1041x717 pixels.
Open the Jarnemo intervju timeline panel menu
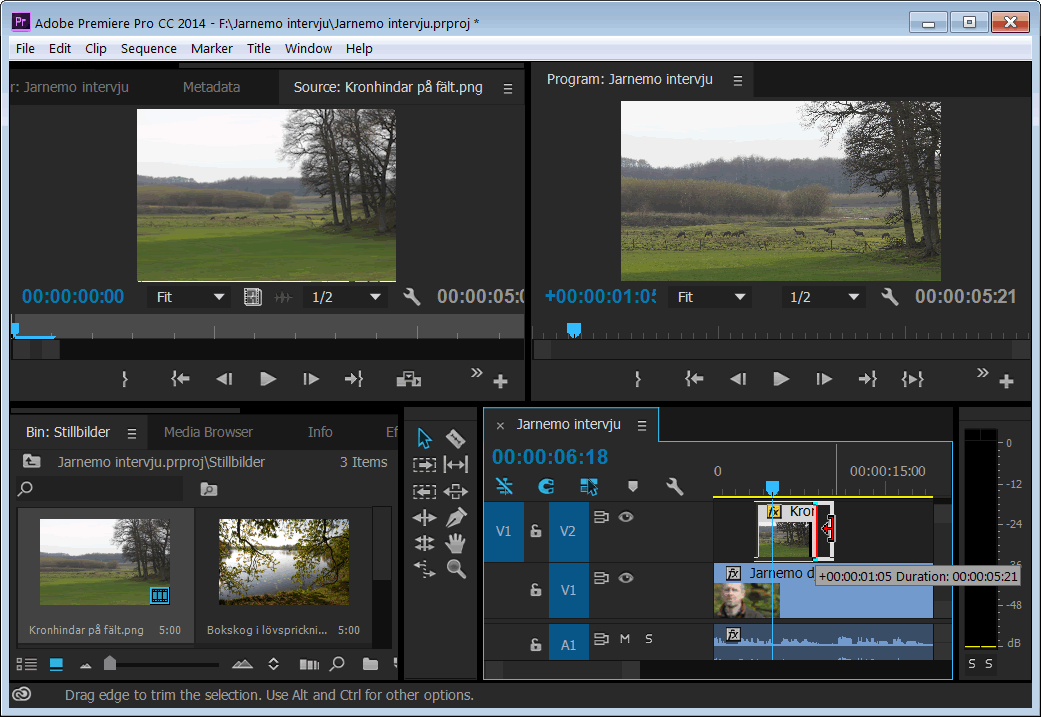(642, 425)
